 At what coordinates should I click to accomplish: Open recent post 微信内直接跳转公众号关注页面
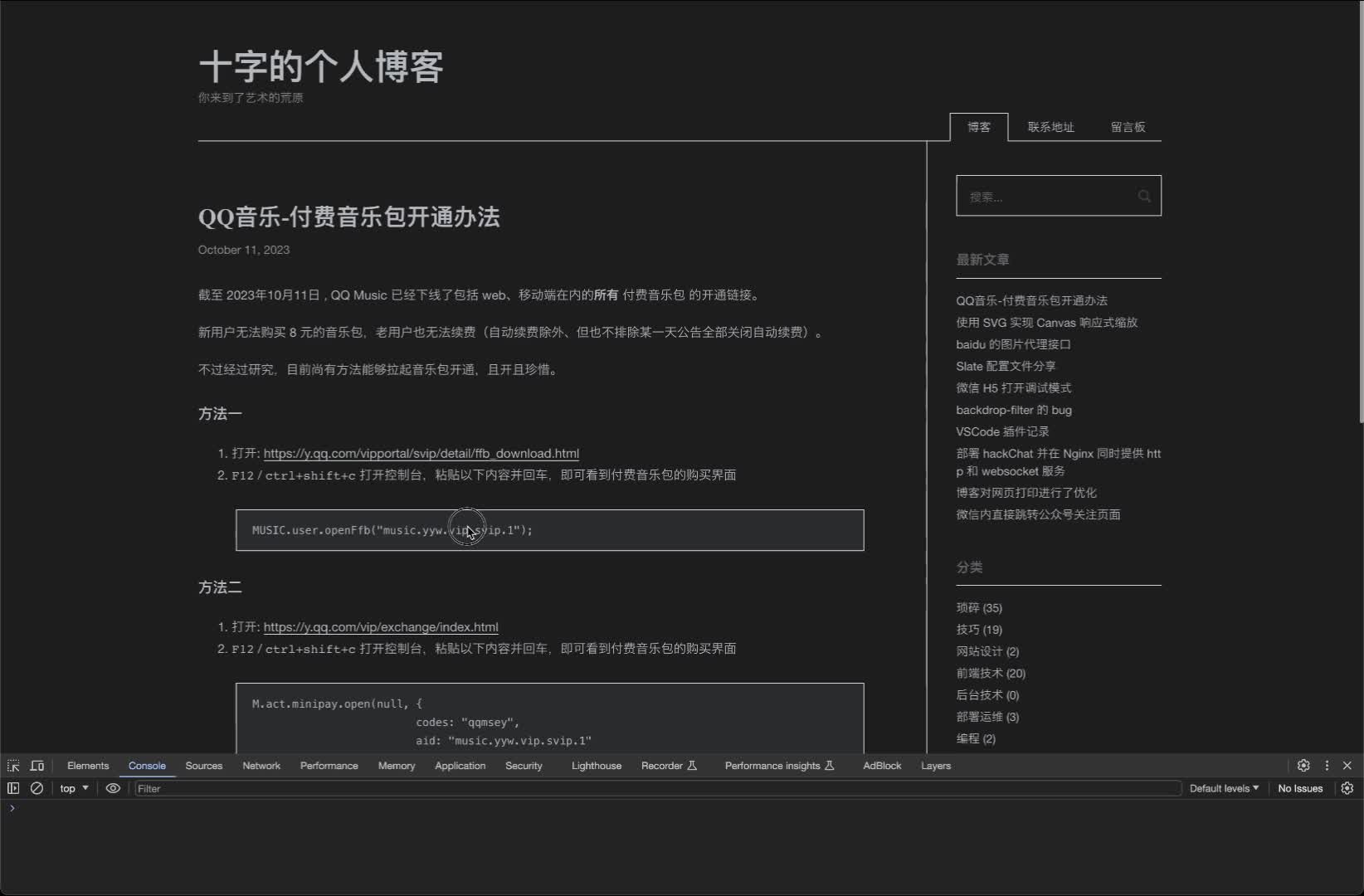point(1038,514)
